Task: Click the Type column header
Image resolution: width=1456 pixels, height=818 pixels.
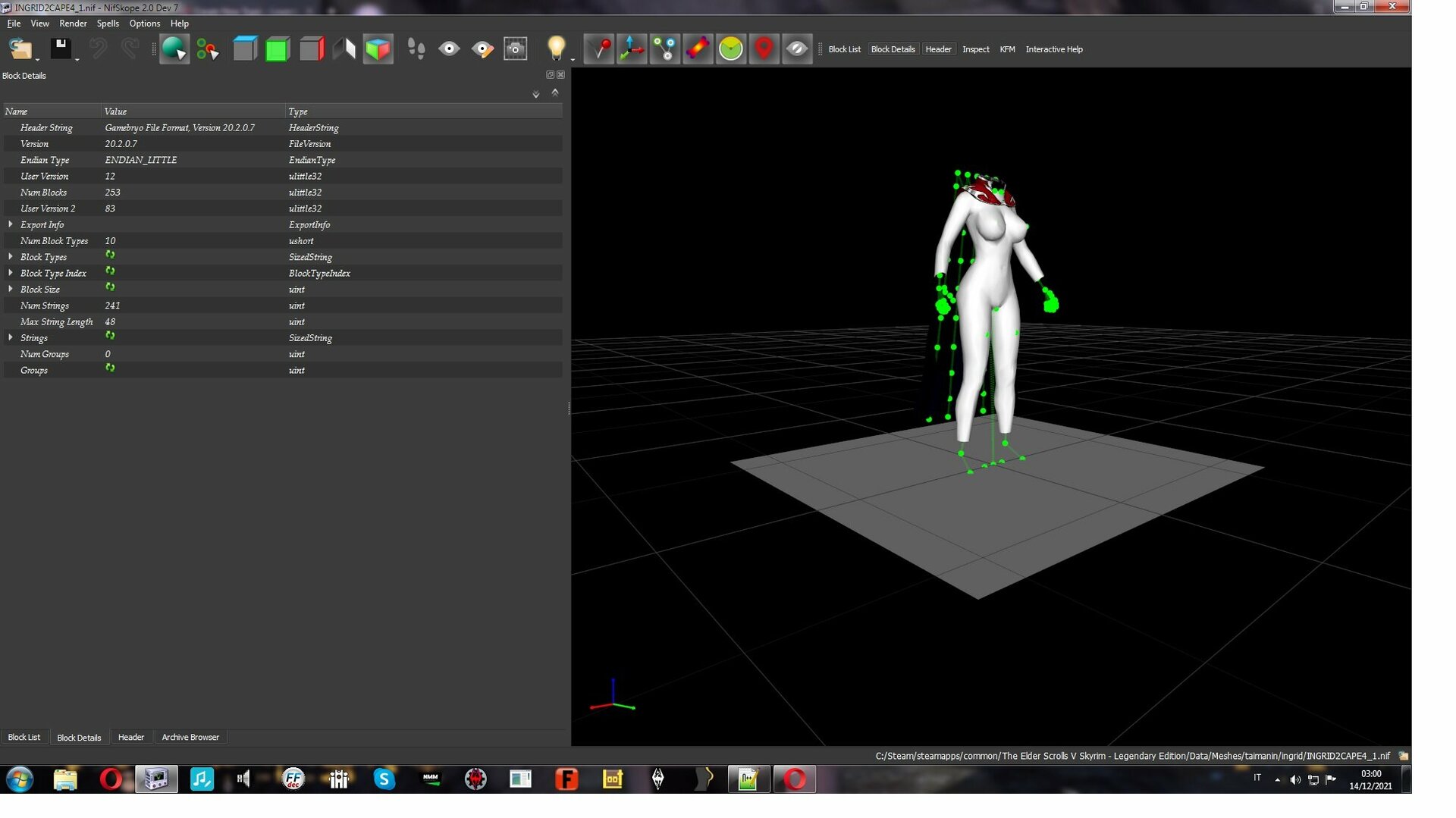Action: coord(424,111)
